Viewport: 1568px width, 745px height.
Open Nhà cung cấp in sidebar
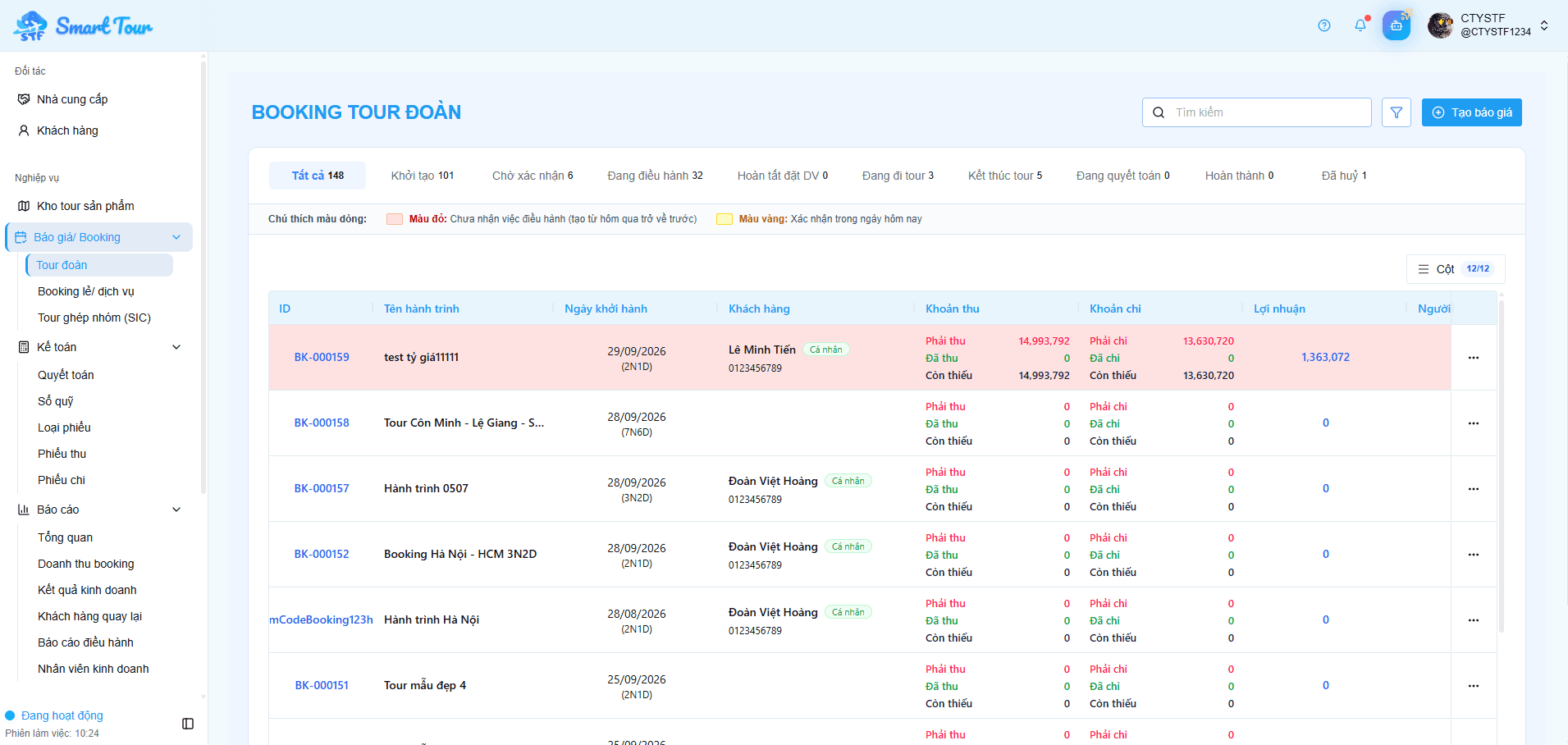point(72,99)
